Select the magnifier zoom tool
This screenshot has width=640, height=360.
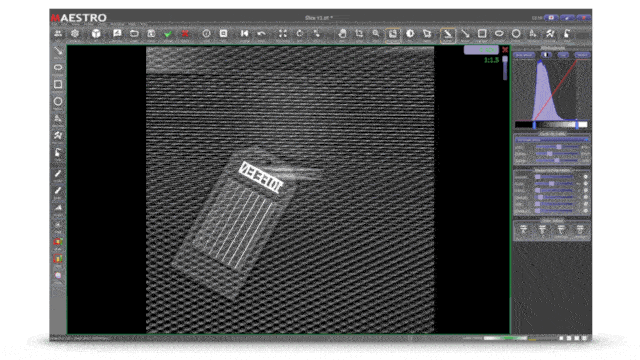click(376, 34)
